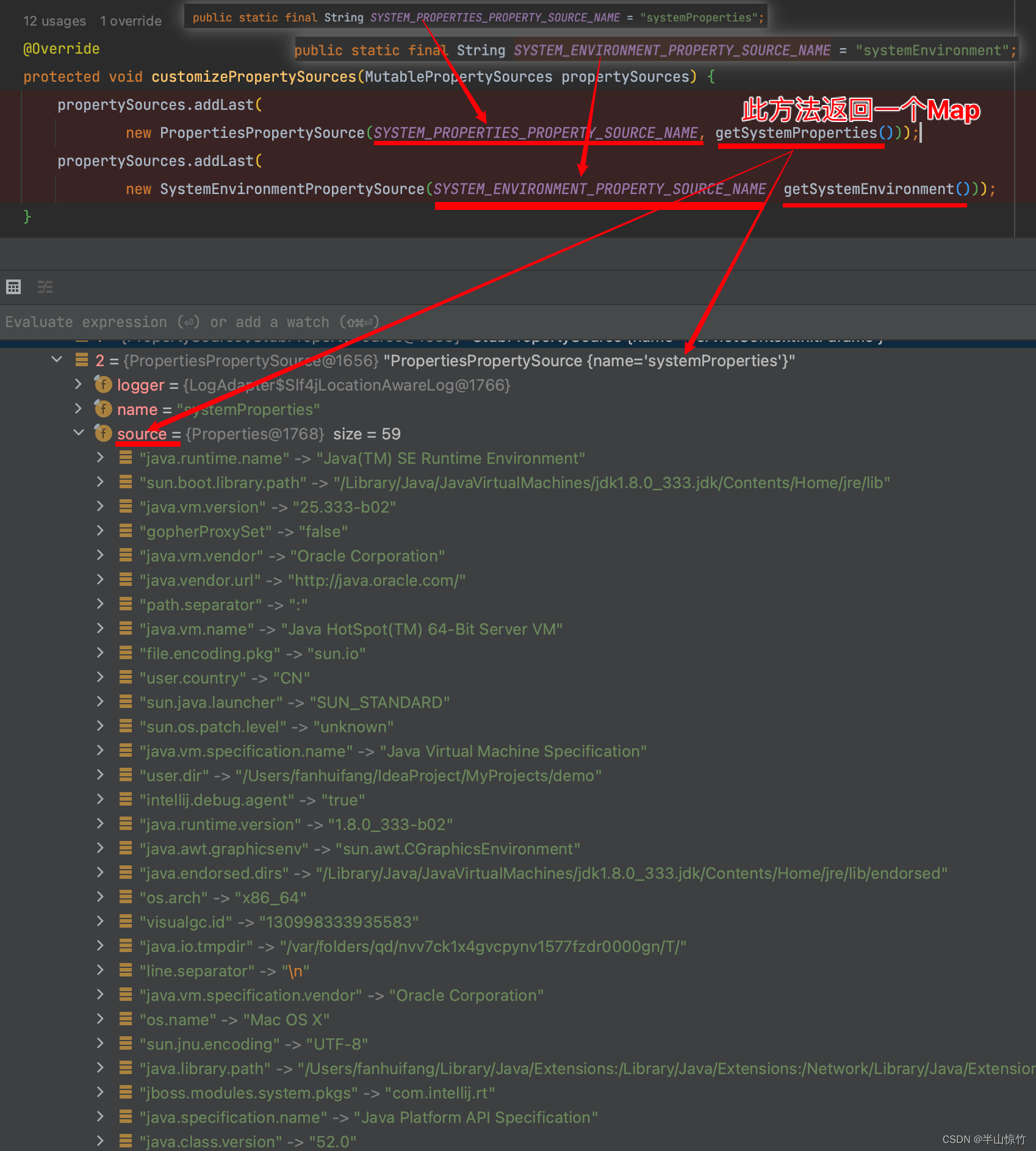Expand the java.vm.name entry
The height and width of the screenshot is (1151, 1036).
pyautogui.click(x=101, y=629)
